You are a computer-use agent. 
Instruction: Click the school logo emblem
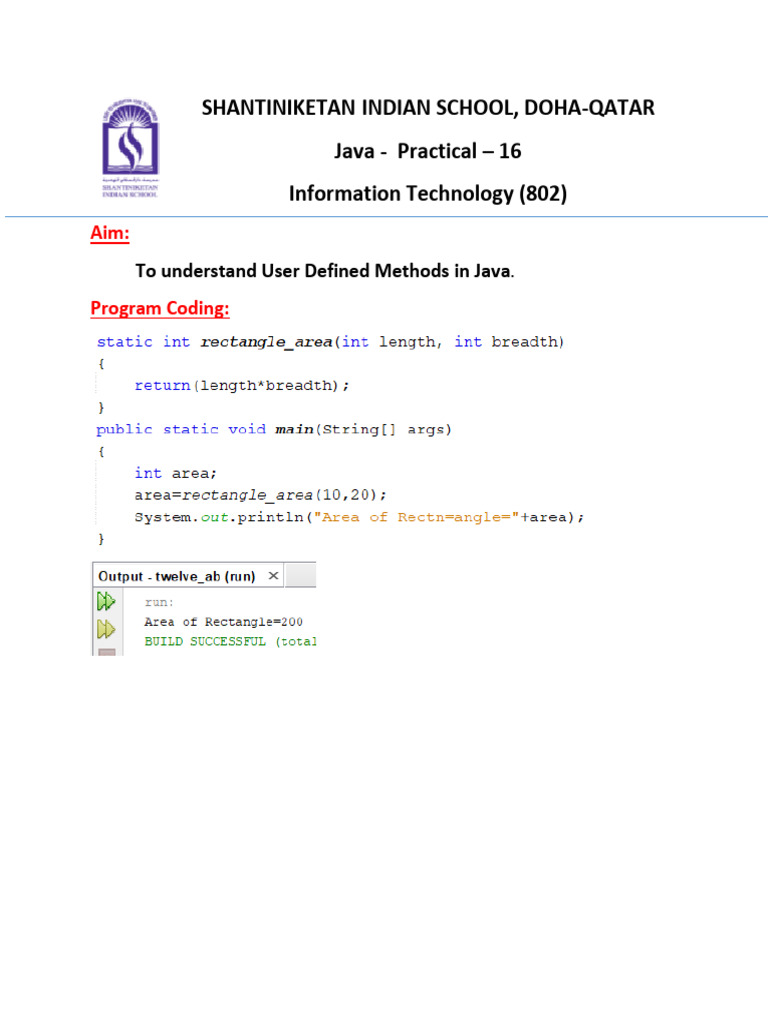(130, 148)
